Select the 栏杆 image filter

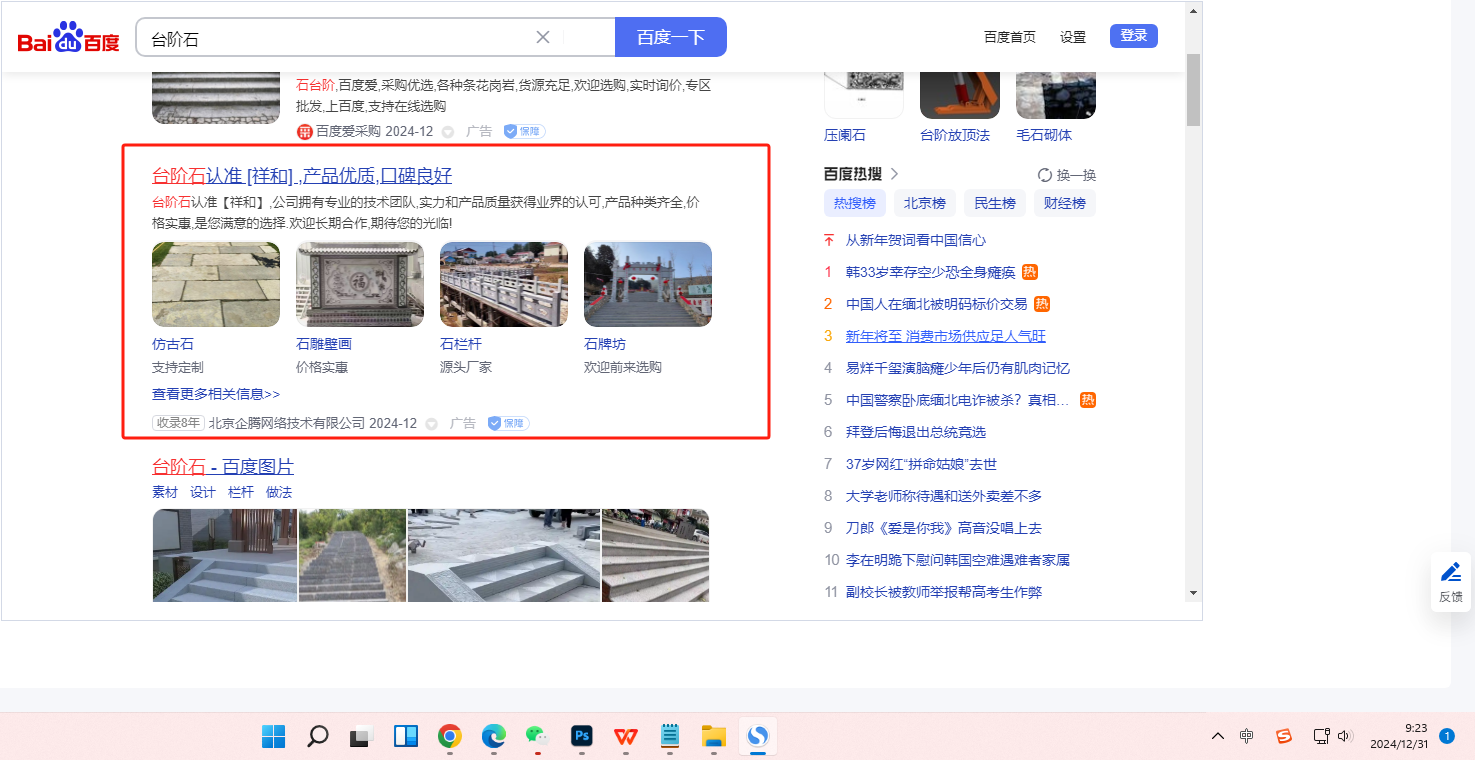[241, 492]
